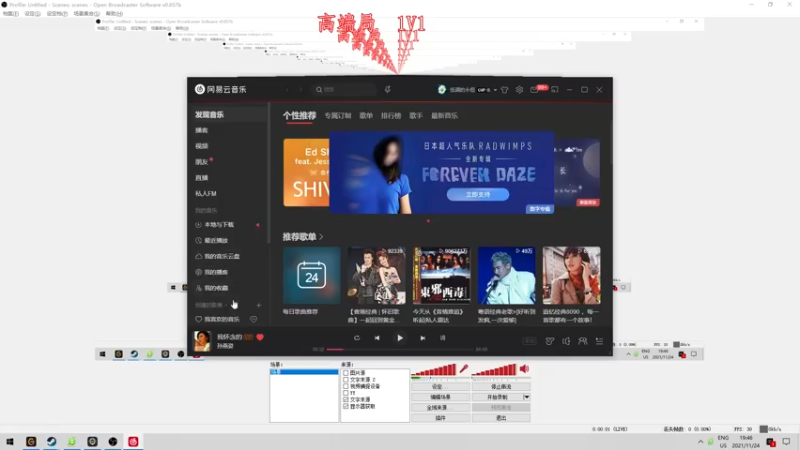Click the play button in the player bar
800x450 pixels.
(400, 338)
